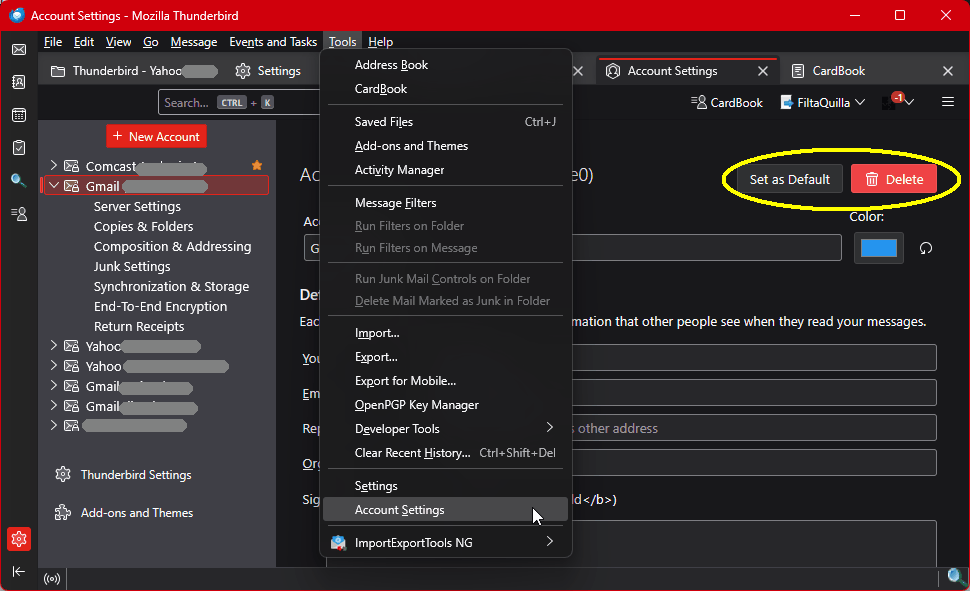The height and width of the screenshot is (591, 970).
Task: Reset the account color with circular arrow
Action: click(925, 248)
